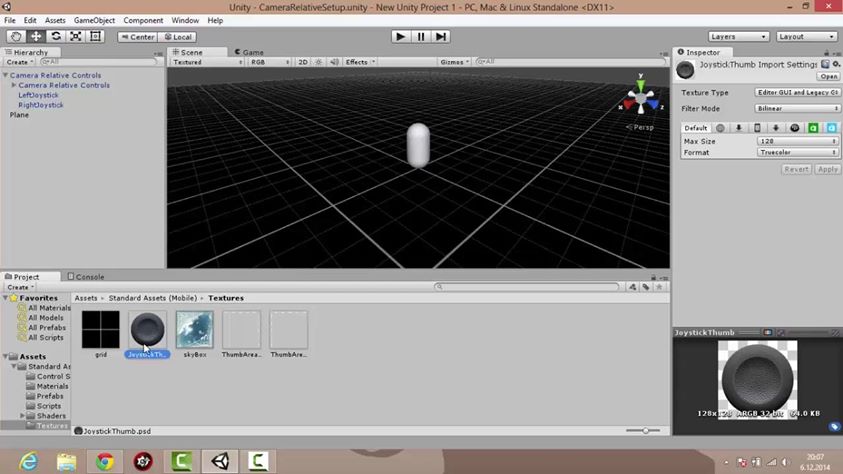Open the GameObject menu
This screenshot has width=843, height=474.
(x=95, y=20)
